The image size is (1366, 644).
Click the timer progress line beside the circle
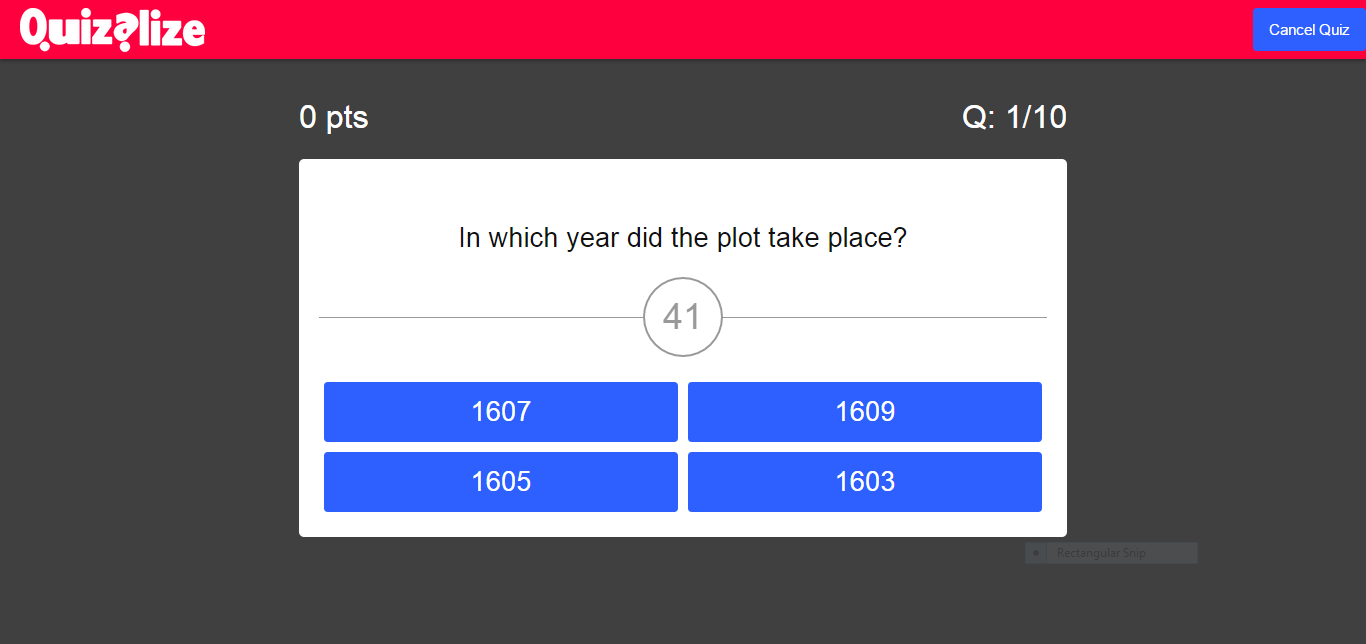click(480, 317)
